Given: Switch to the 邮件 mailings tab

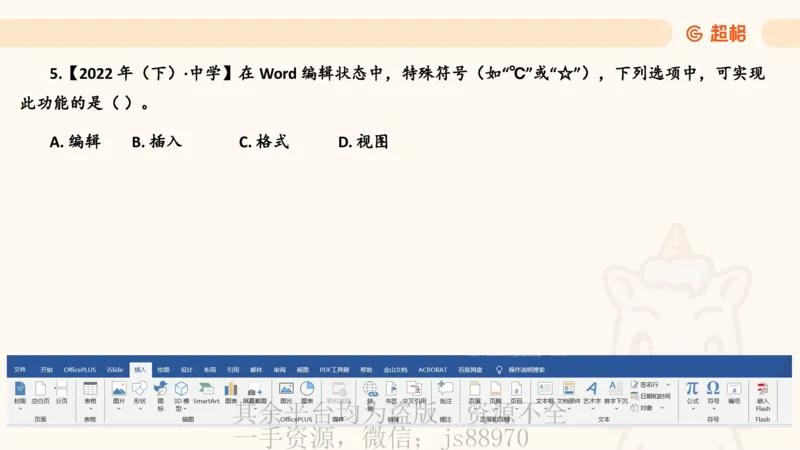Looking at the screenshot, I should pos(256,369).
